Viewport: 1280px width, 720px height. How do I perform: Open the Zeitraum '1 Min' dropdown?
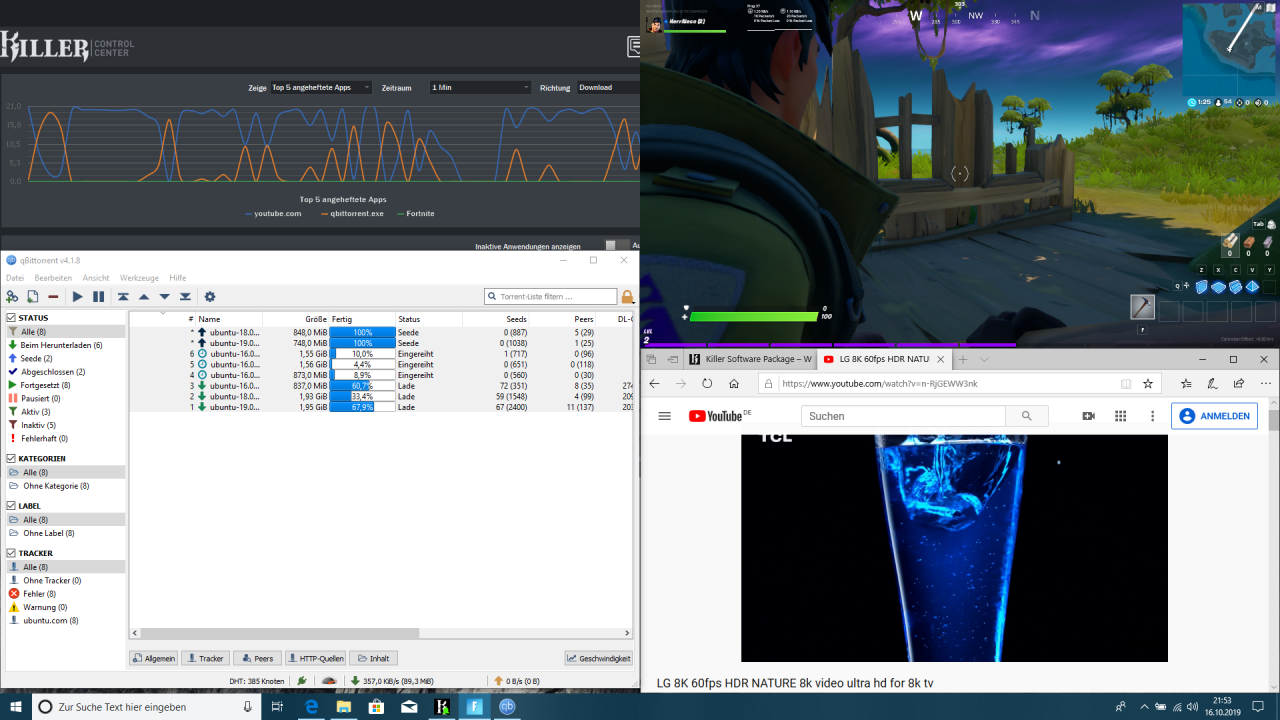[x=481, y=88]
